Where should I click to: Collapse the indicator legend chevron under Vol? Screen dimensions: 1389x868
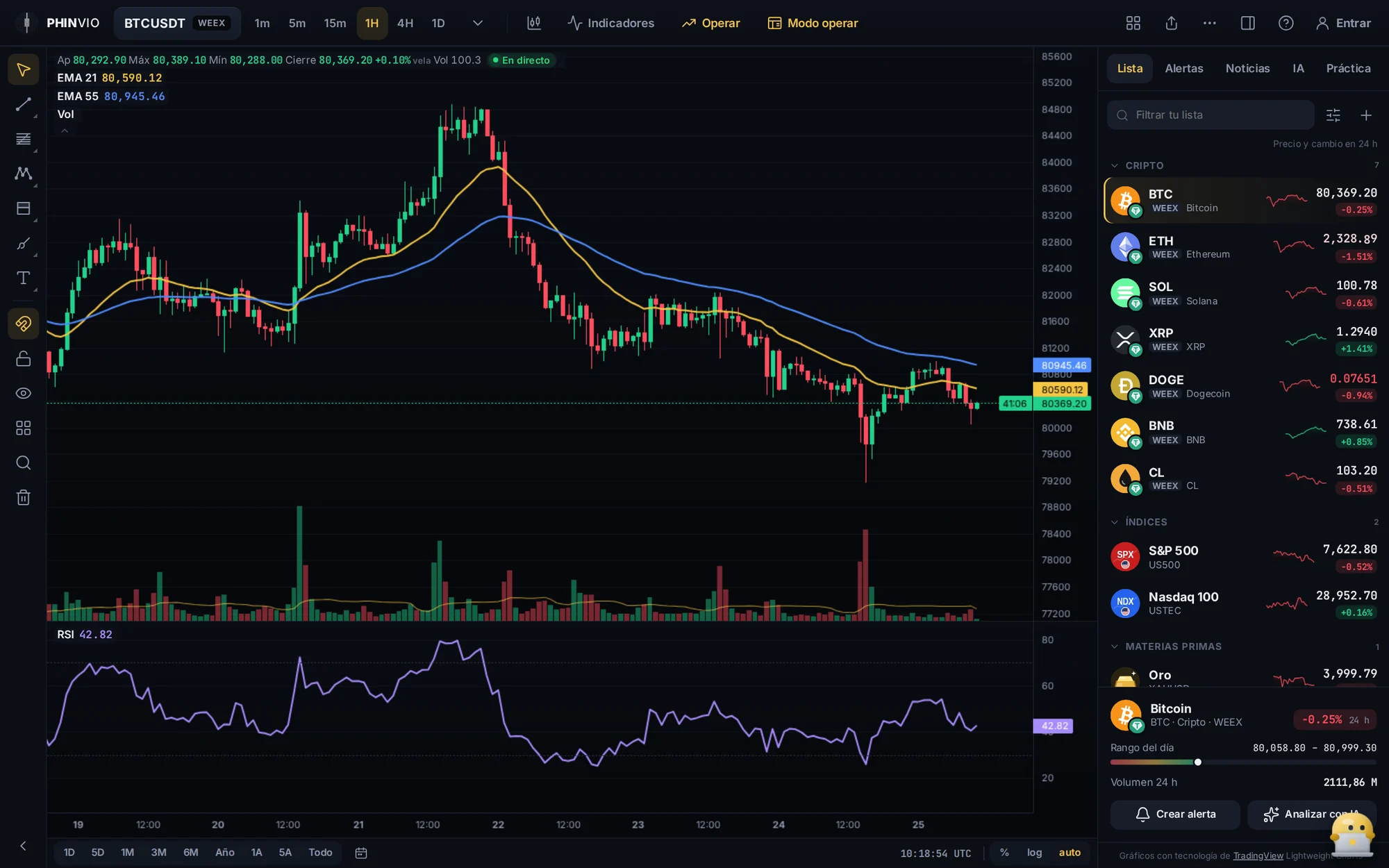point(65,131)
